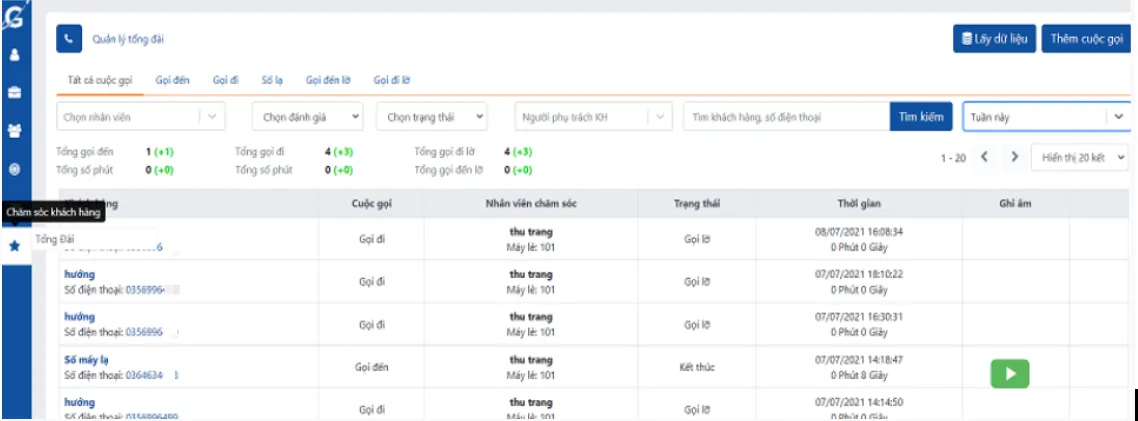
Task: Open the circular target sidebar icon
Action: click(15, 169)
